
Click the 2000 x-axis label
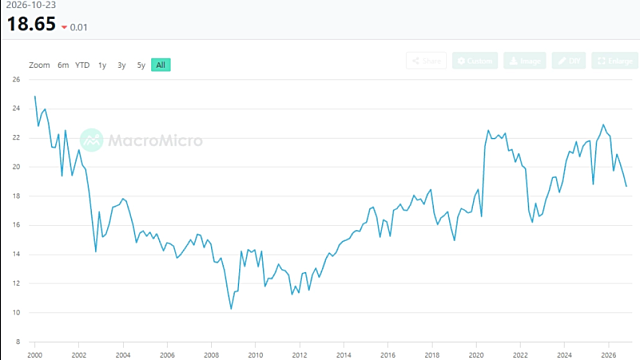point(35,355)
